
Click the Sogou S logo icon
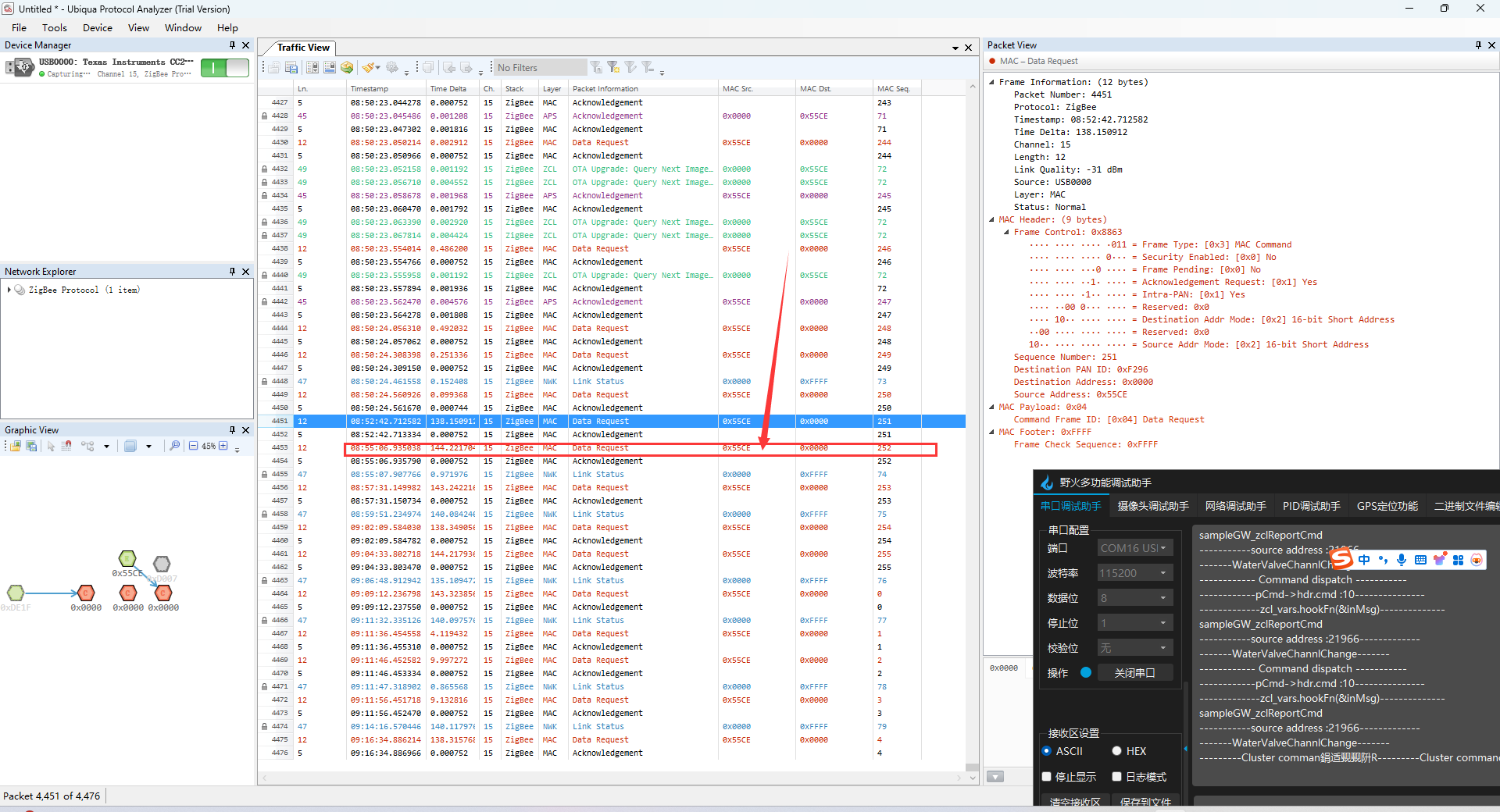tap(1341, 558)
